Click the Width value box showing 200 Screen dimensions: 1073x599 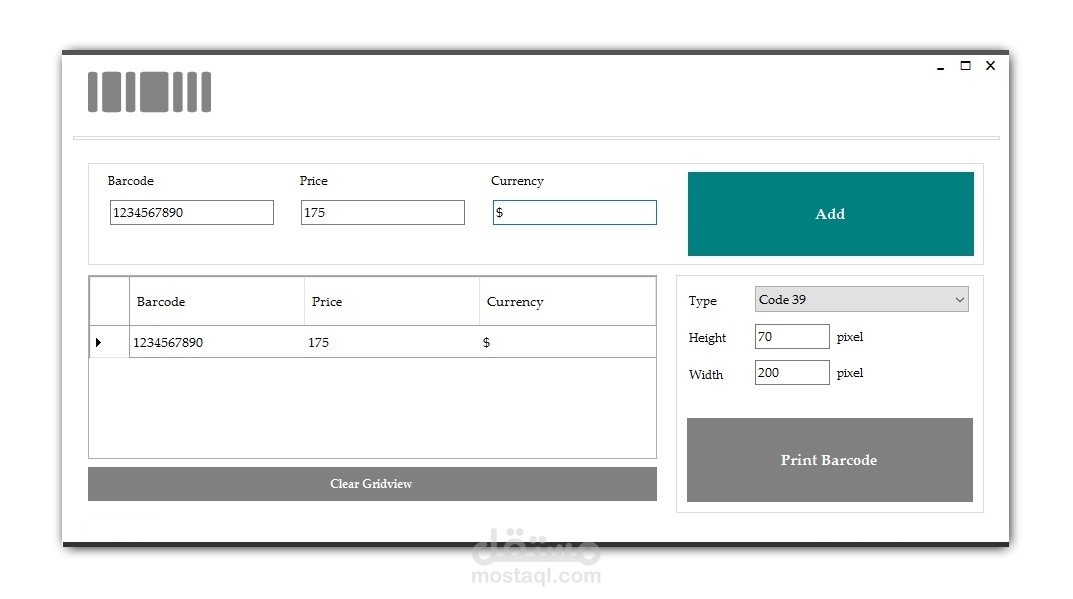791,372
